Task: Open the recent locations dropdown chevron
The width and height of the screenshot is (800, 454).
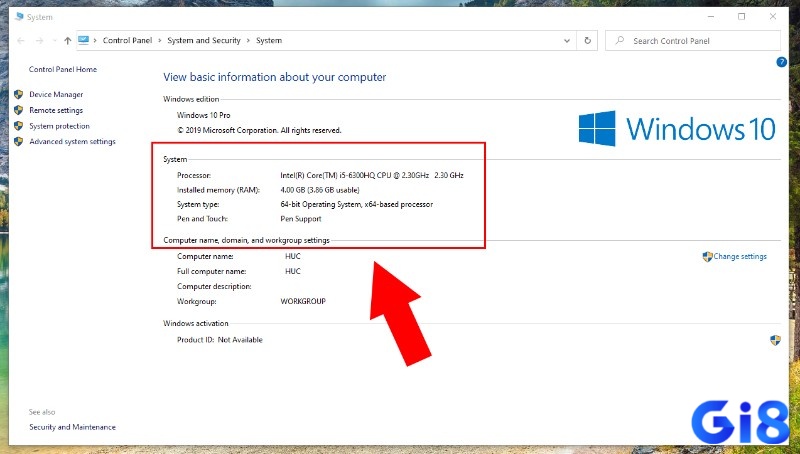Action: 54,41
